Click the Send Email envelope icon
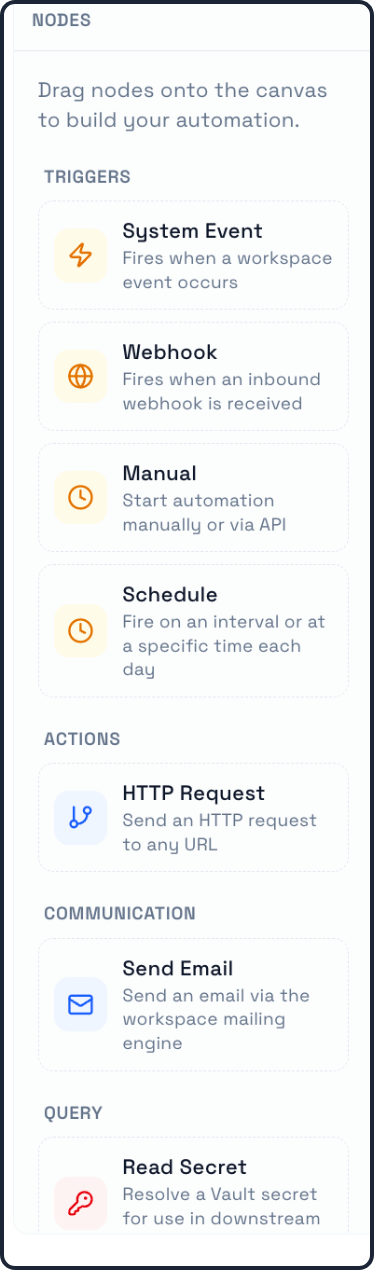 click(81, 1004)
